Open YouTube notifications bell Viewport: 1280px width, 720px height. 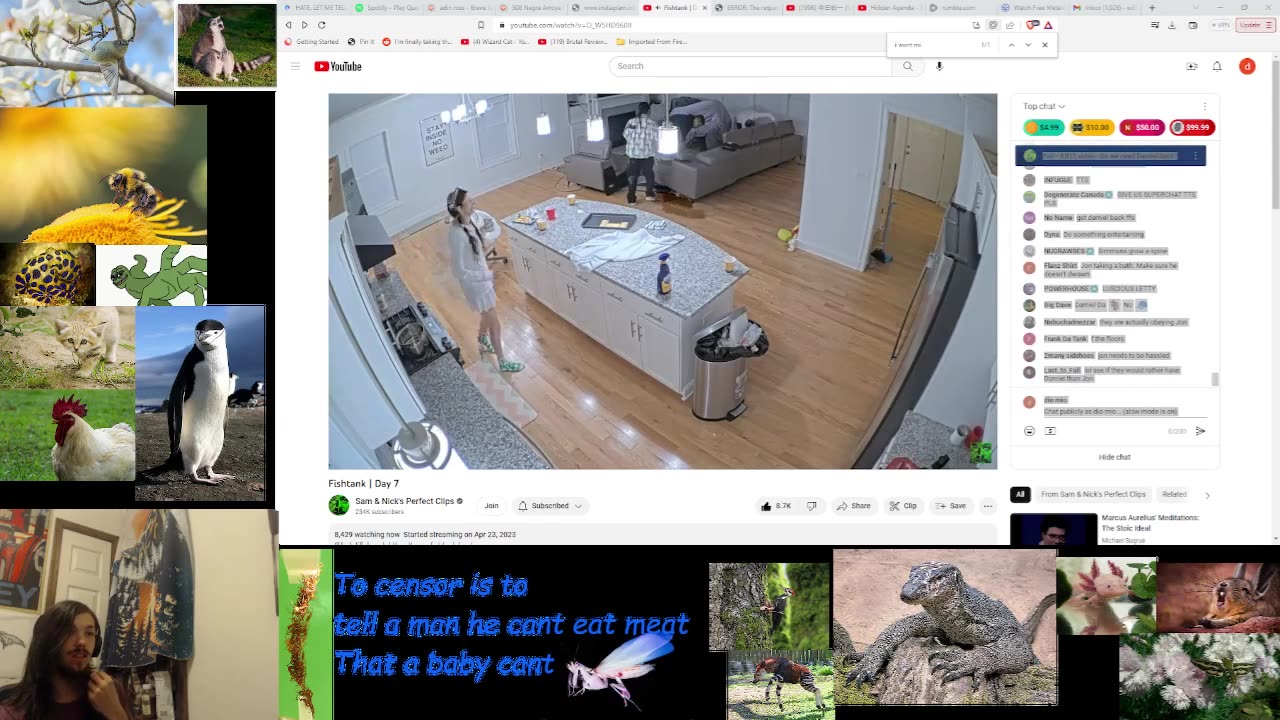(1217, 66)
